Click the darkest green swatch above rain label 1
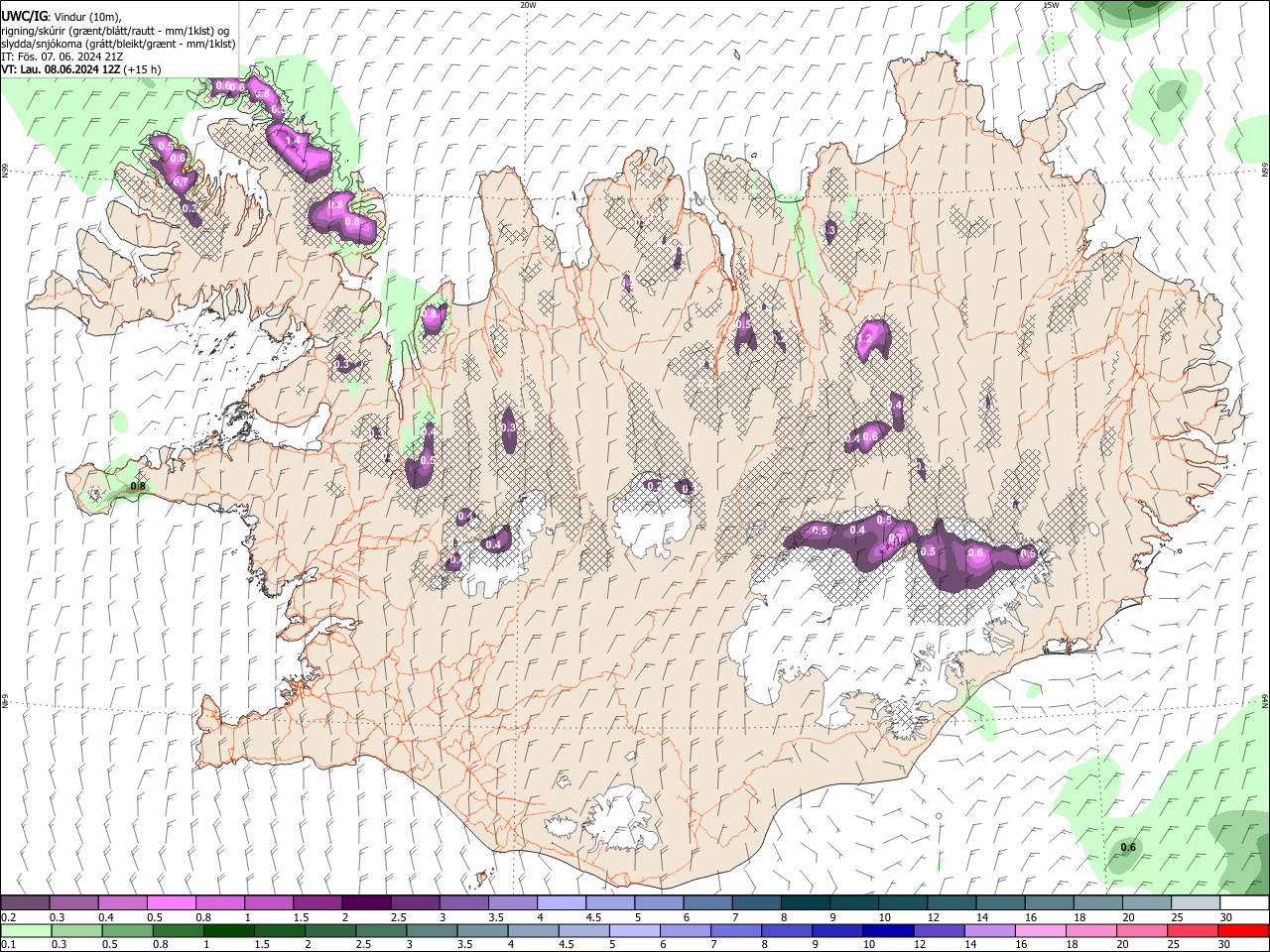Image resolution: width=1270 pixels, height=952 pixels. coord(228,931)
